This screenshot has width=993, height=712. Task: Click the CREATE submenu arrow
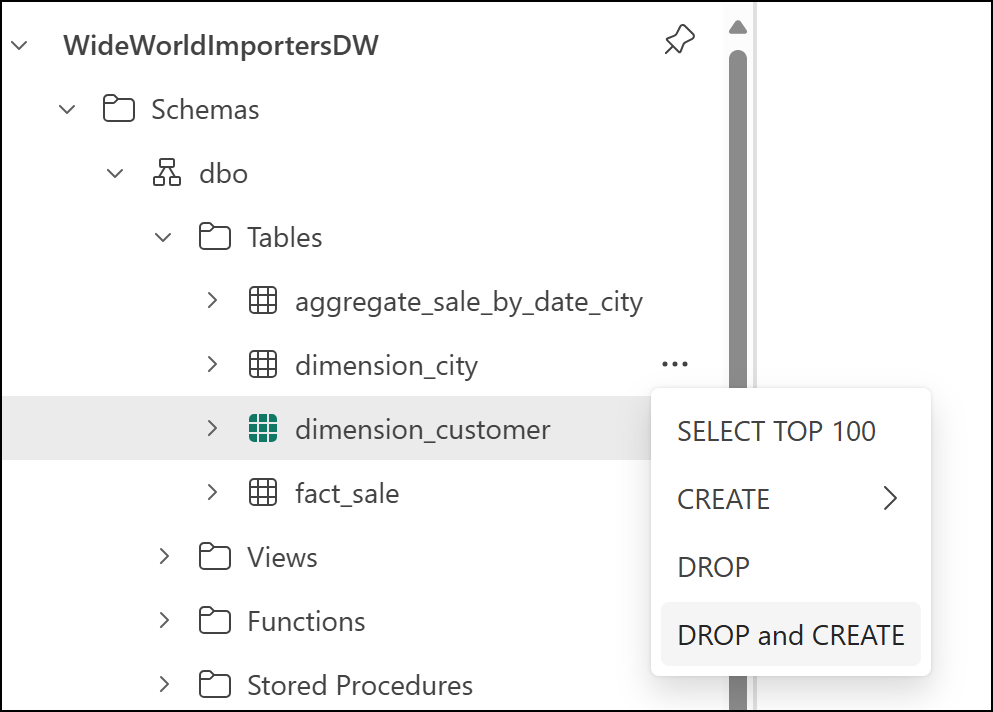(890, 499)
